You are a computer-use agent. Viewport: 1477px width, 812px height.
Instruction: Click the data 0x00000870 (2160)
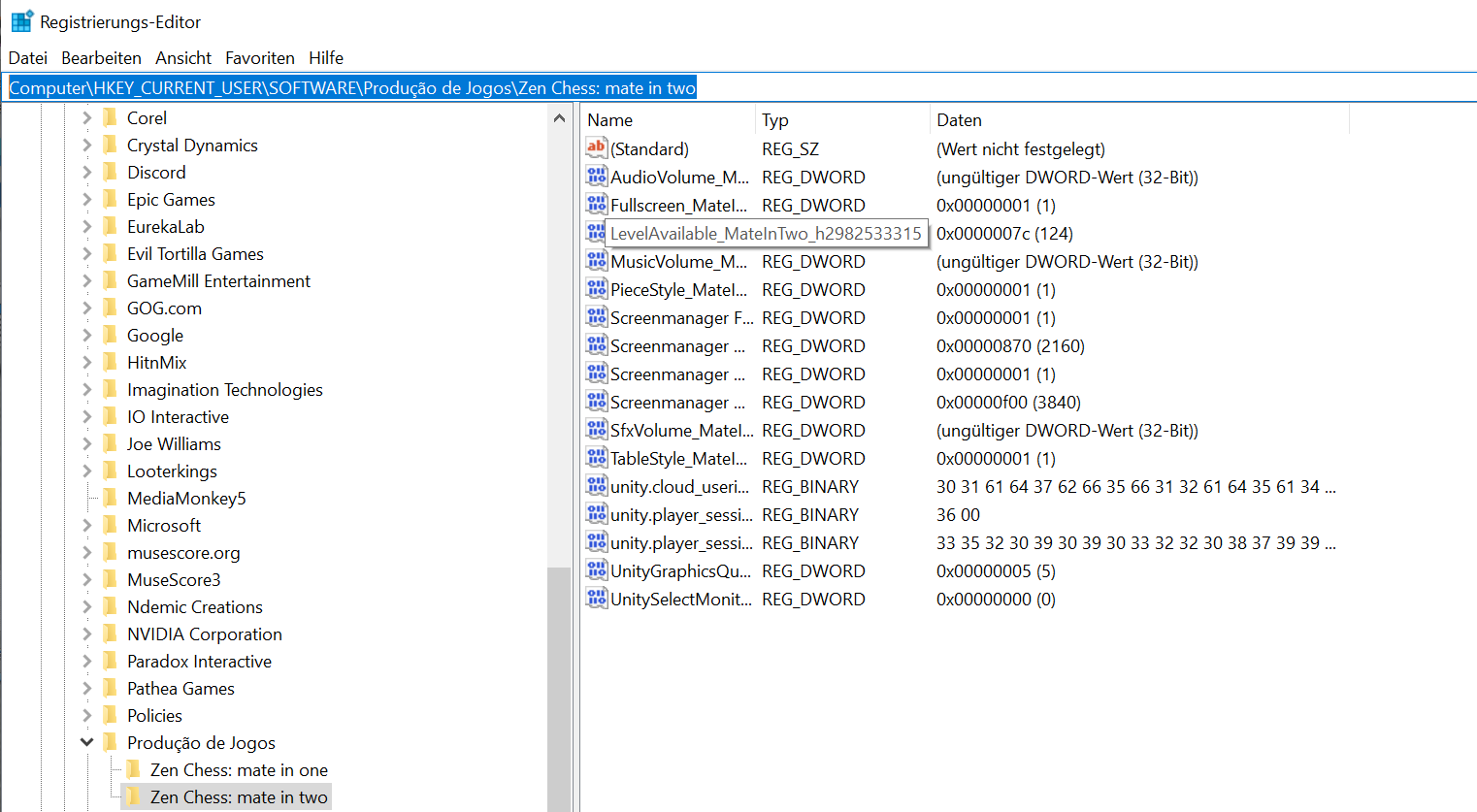pos(1010,345)
